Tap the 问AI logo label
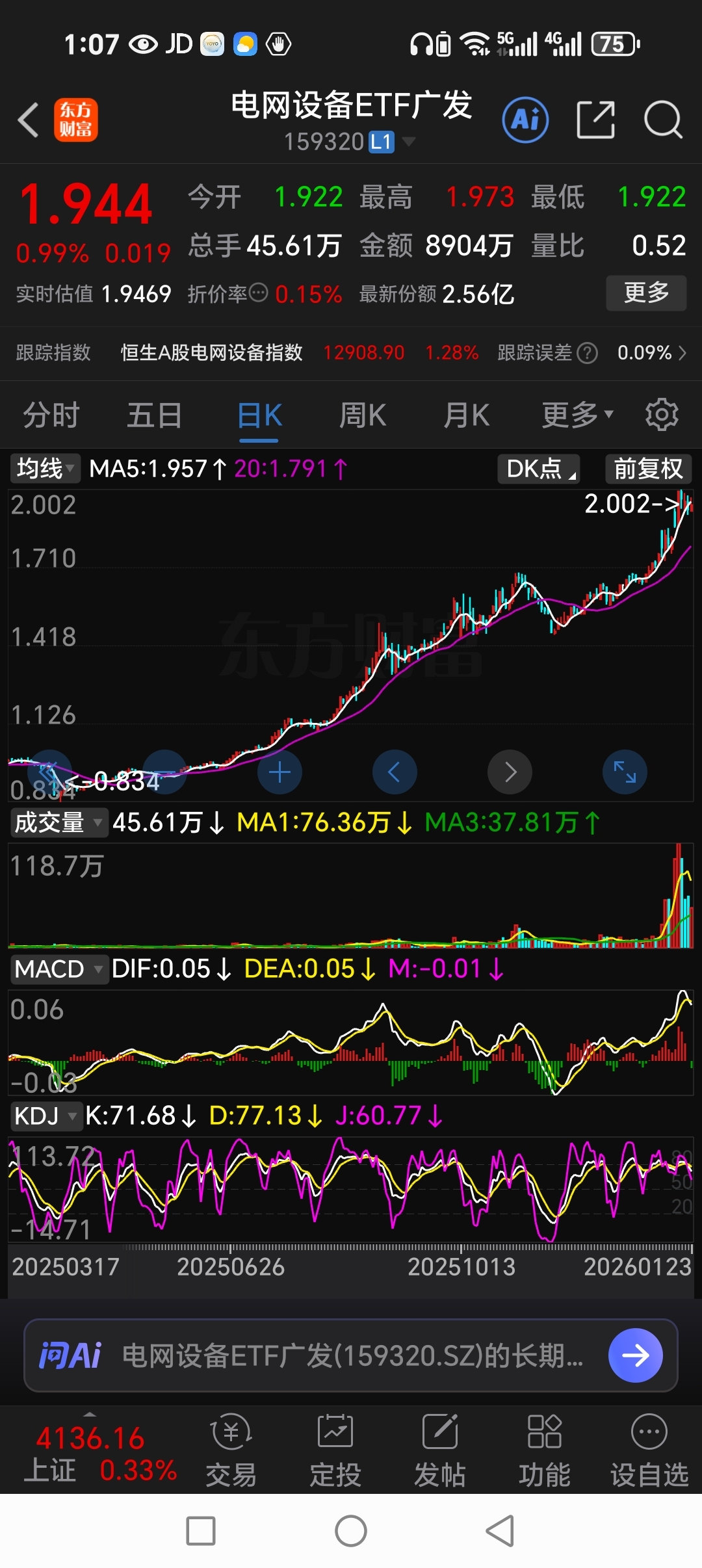This screenshot has width=702, height=1568. (x=70, y=1355)
